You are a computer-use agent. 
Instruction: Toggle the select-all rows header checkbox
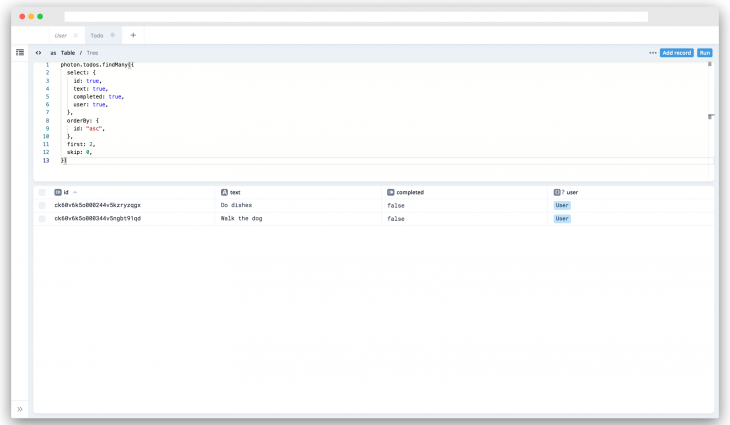tap(42, 192)
